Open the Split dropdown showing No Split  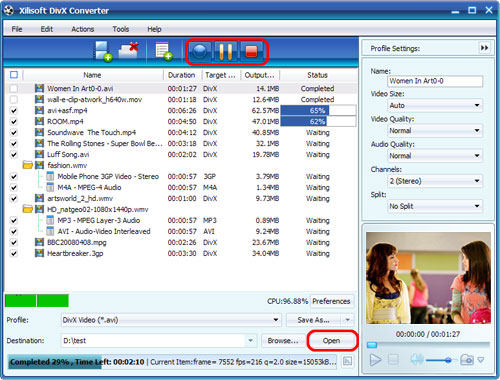click(x=435, y=206)
